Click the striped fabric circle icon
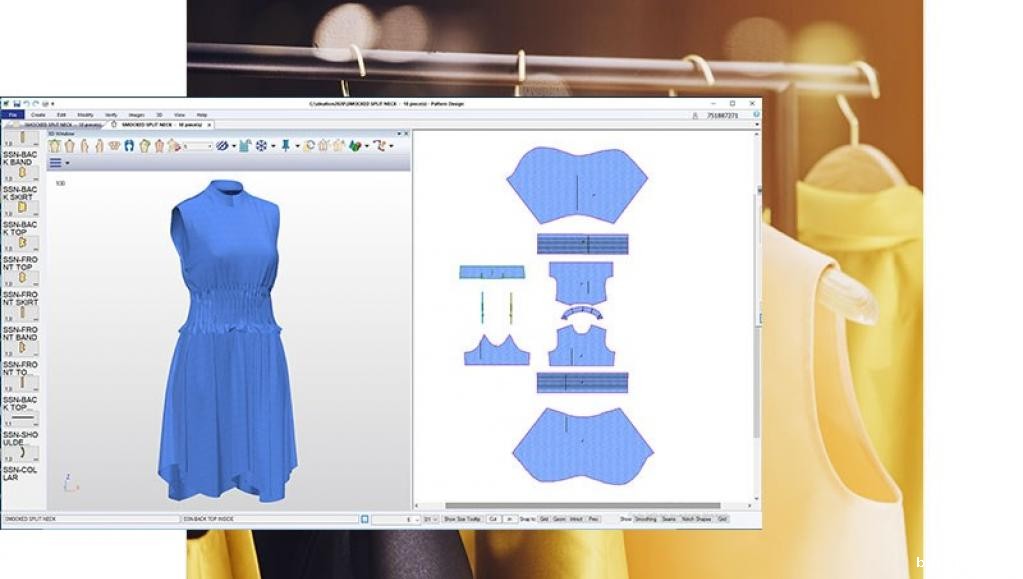Image resolution: width=1023 pixels, height=579 pixels. click(222, 146)
